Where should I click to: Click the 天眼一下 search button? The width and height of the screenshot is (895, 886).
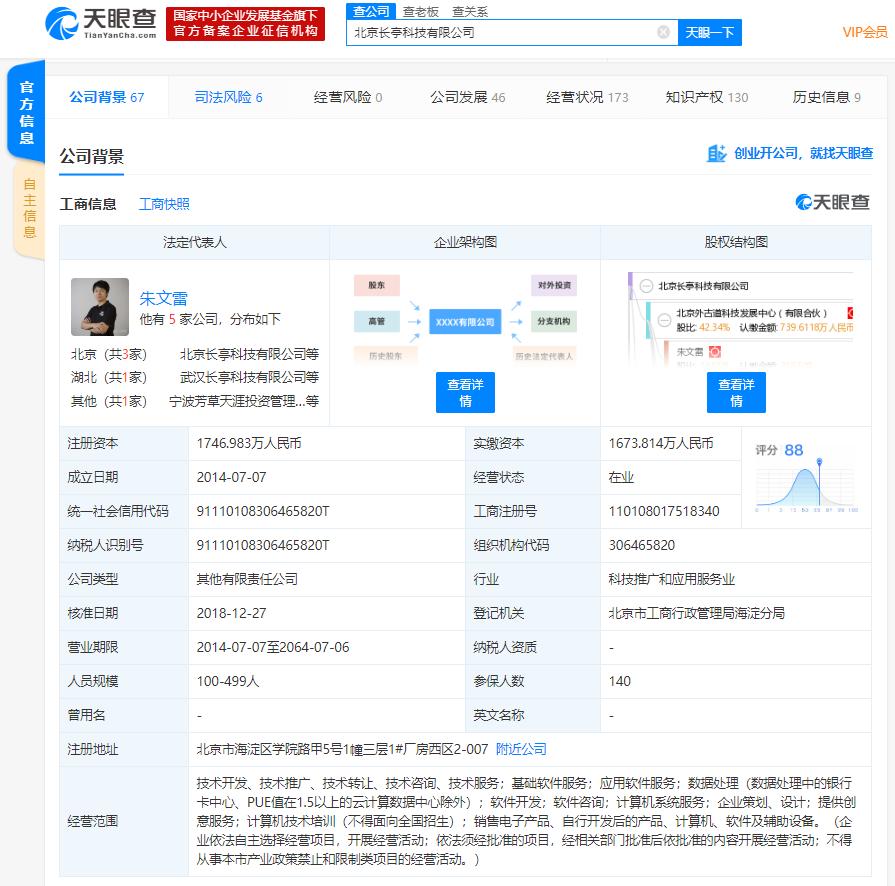709,33
